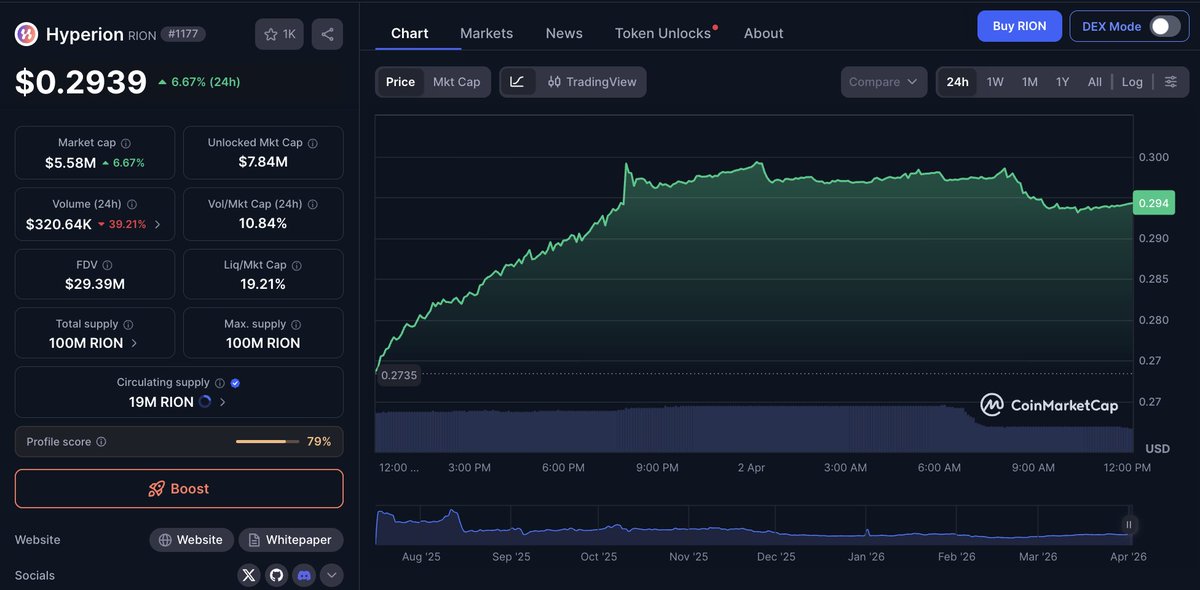Select the All time range
The width and height of the screenshot is (1200, 590).
(1095, 82)
